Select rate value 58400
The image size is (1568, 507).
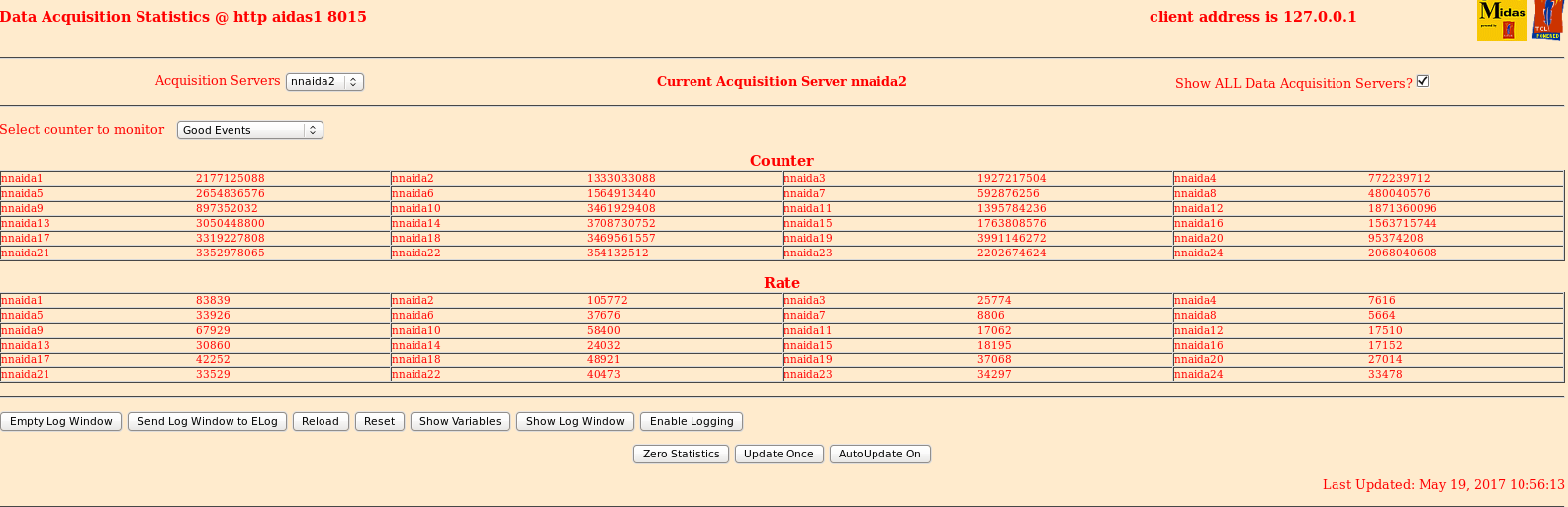tap(603, 331)
